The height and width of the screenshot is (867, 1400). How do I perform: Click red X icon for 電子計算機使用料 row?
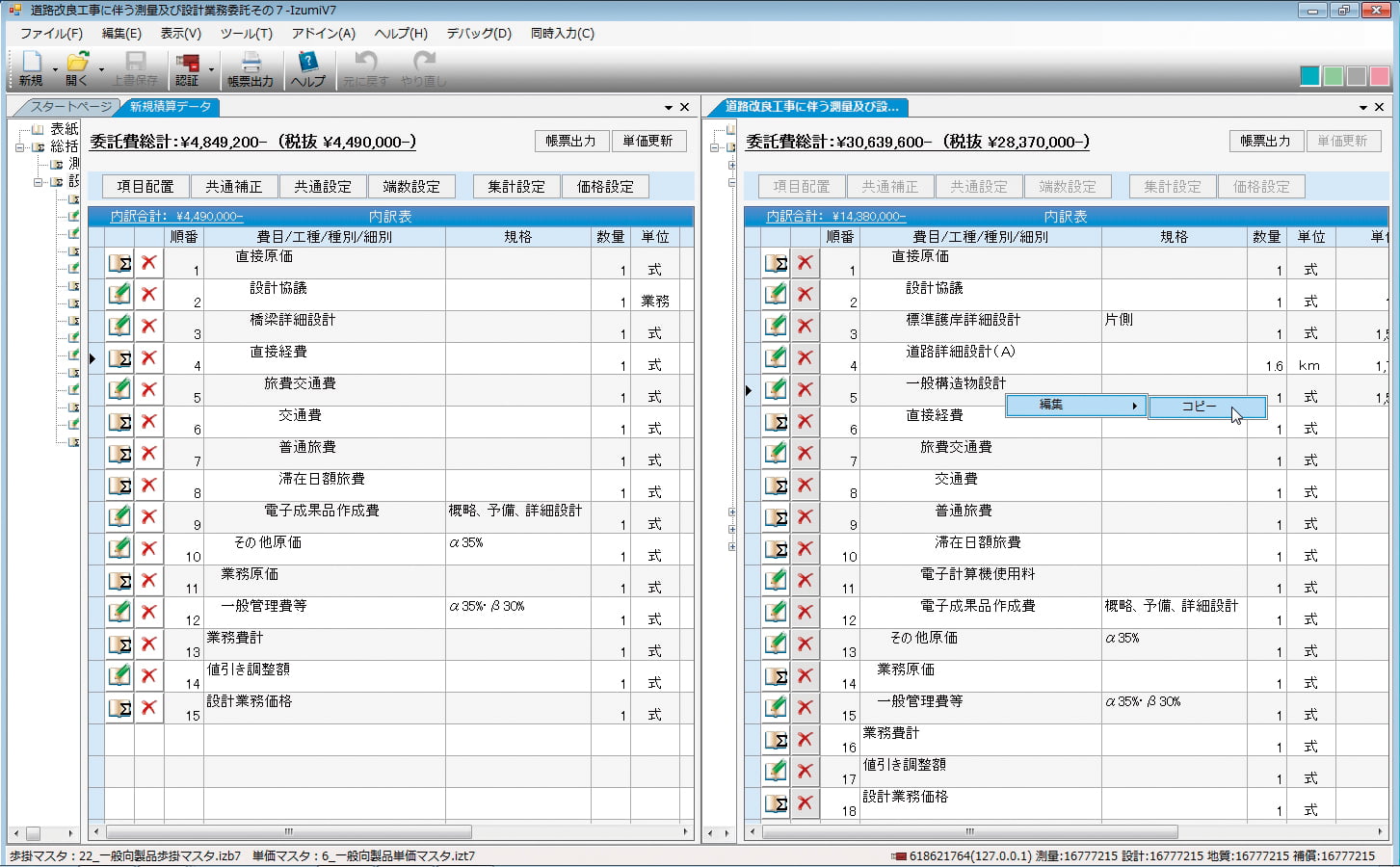pos(805,581)
